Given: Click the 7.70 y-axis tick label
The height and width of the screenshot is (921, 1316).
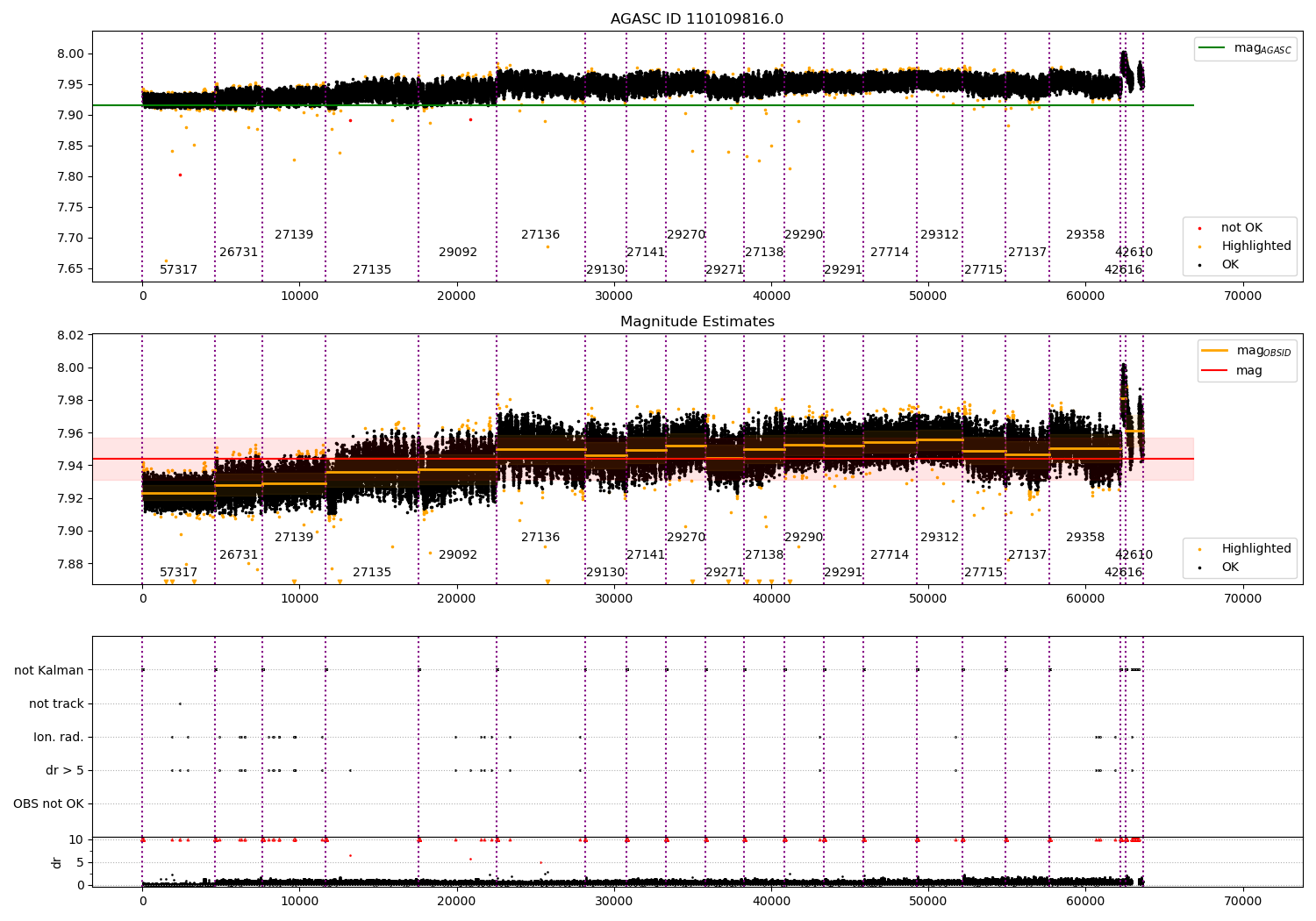Looking at the screenshot, I should coord(70,239).
